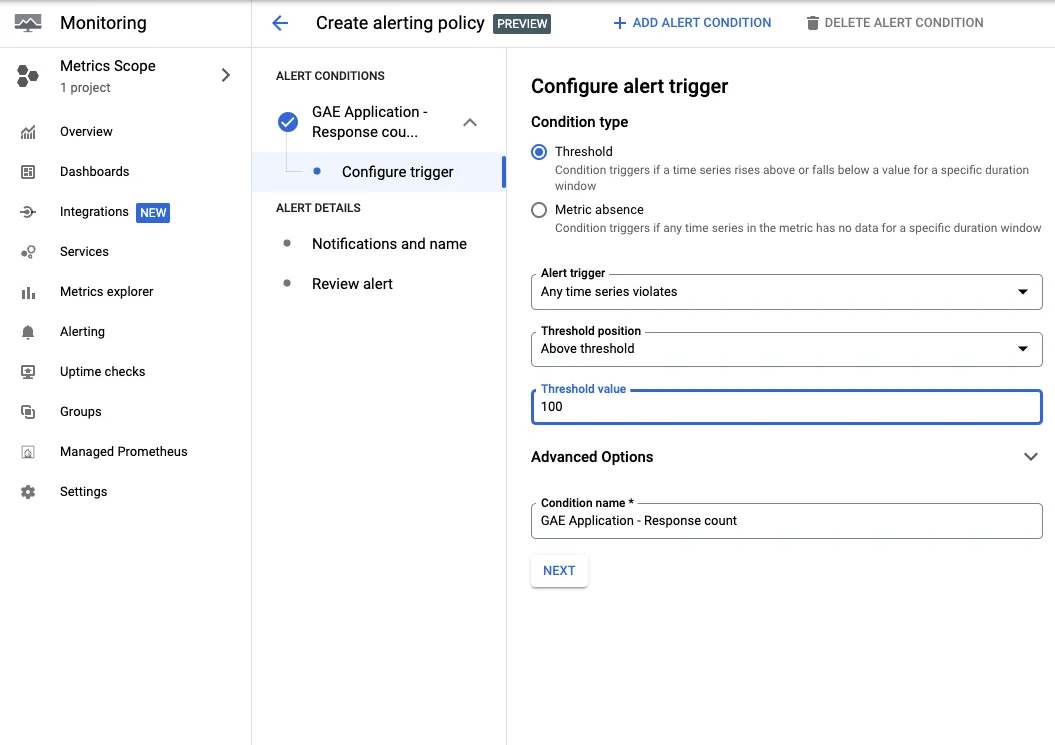Image resolution: width=1055 pixels, height=745 pixels.
Task: Click the back arrow on Create alerting policy
Action: click(279, 22)
